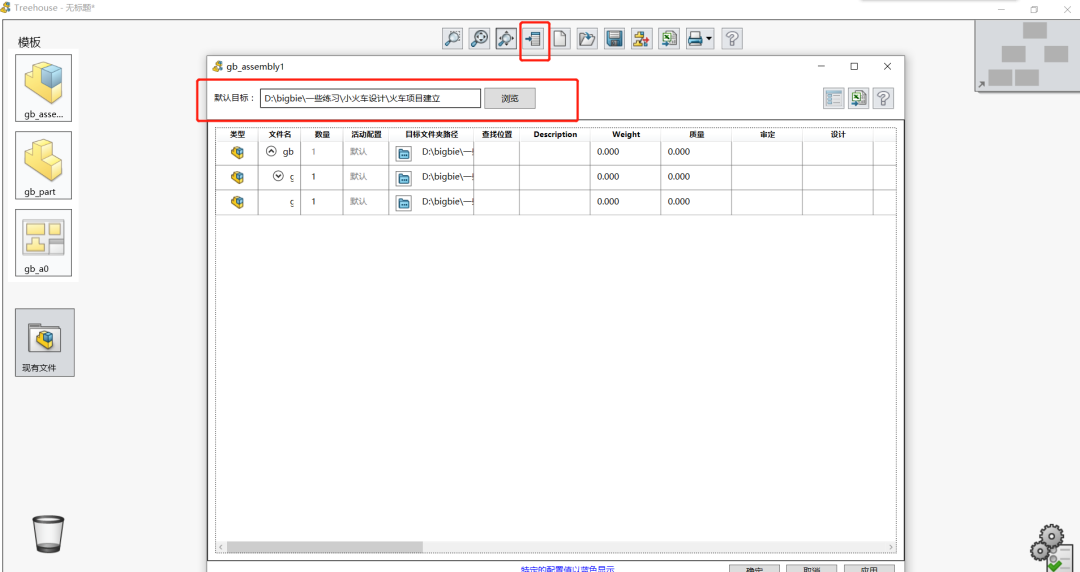Click the printer icon in the toolbar
Image resolution: width=1080 pixels, height=572 pixels.
(695, 39)
